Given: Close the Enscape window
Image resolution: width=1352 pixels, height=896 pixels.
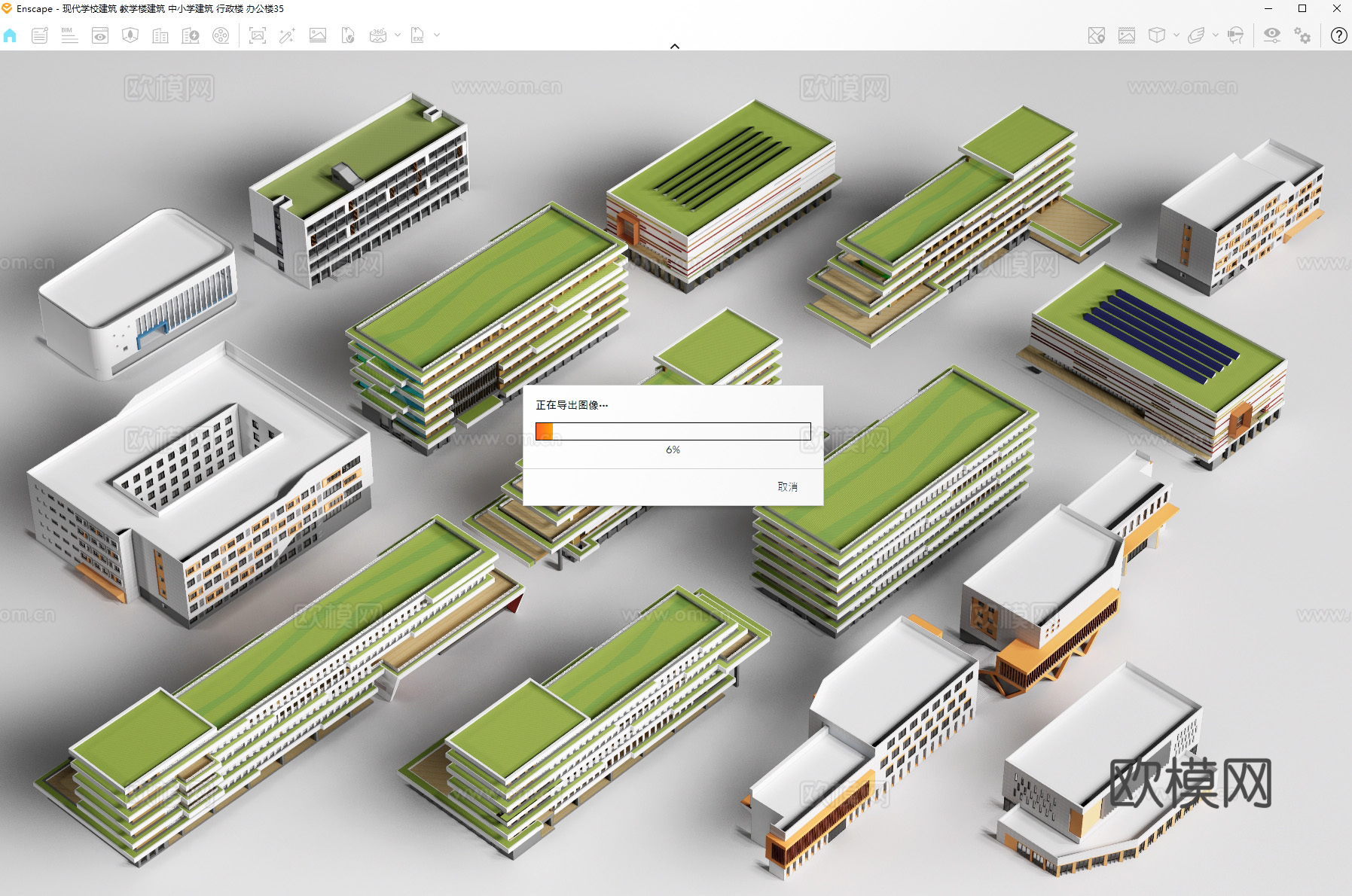Looking at the screenshot, I should [x=1337, y=9].
